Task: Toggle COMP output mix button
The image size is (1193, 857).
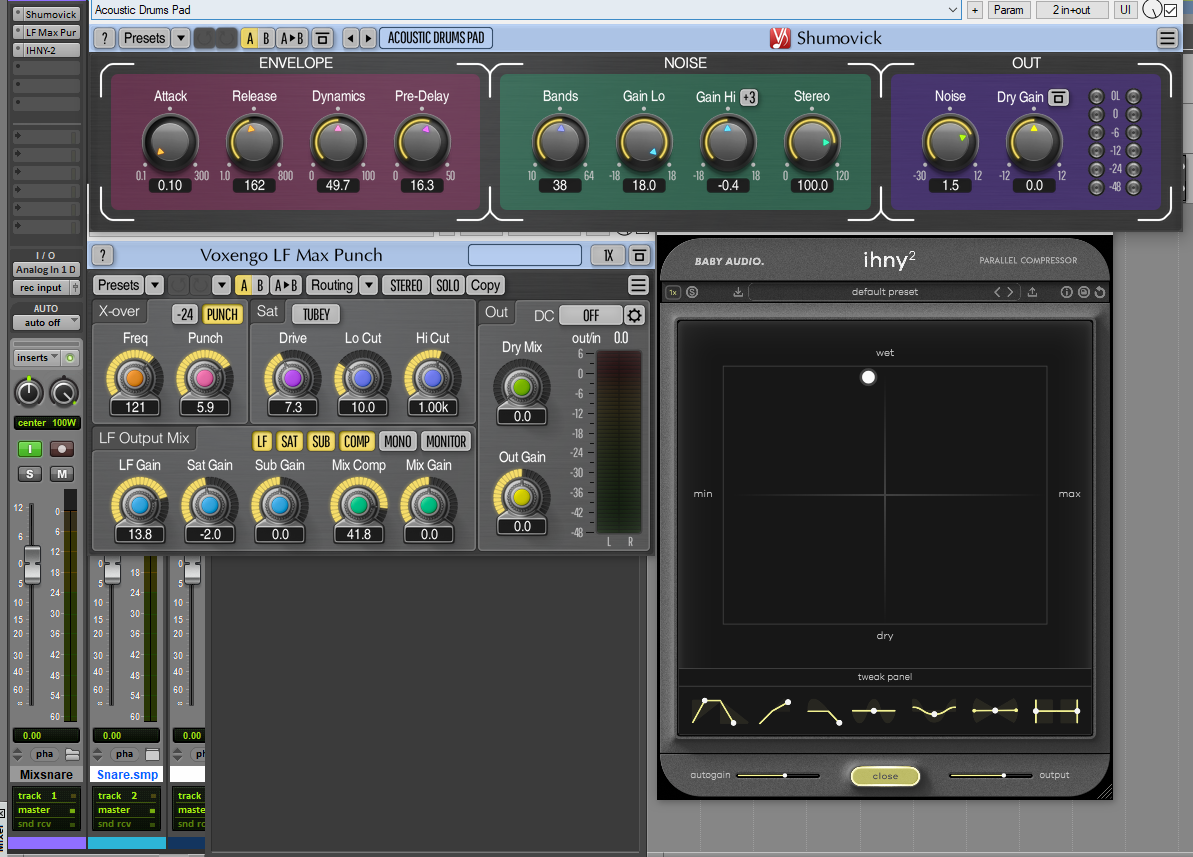Action: click(357, 442)
